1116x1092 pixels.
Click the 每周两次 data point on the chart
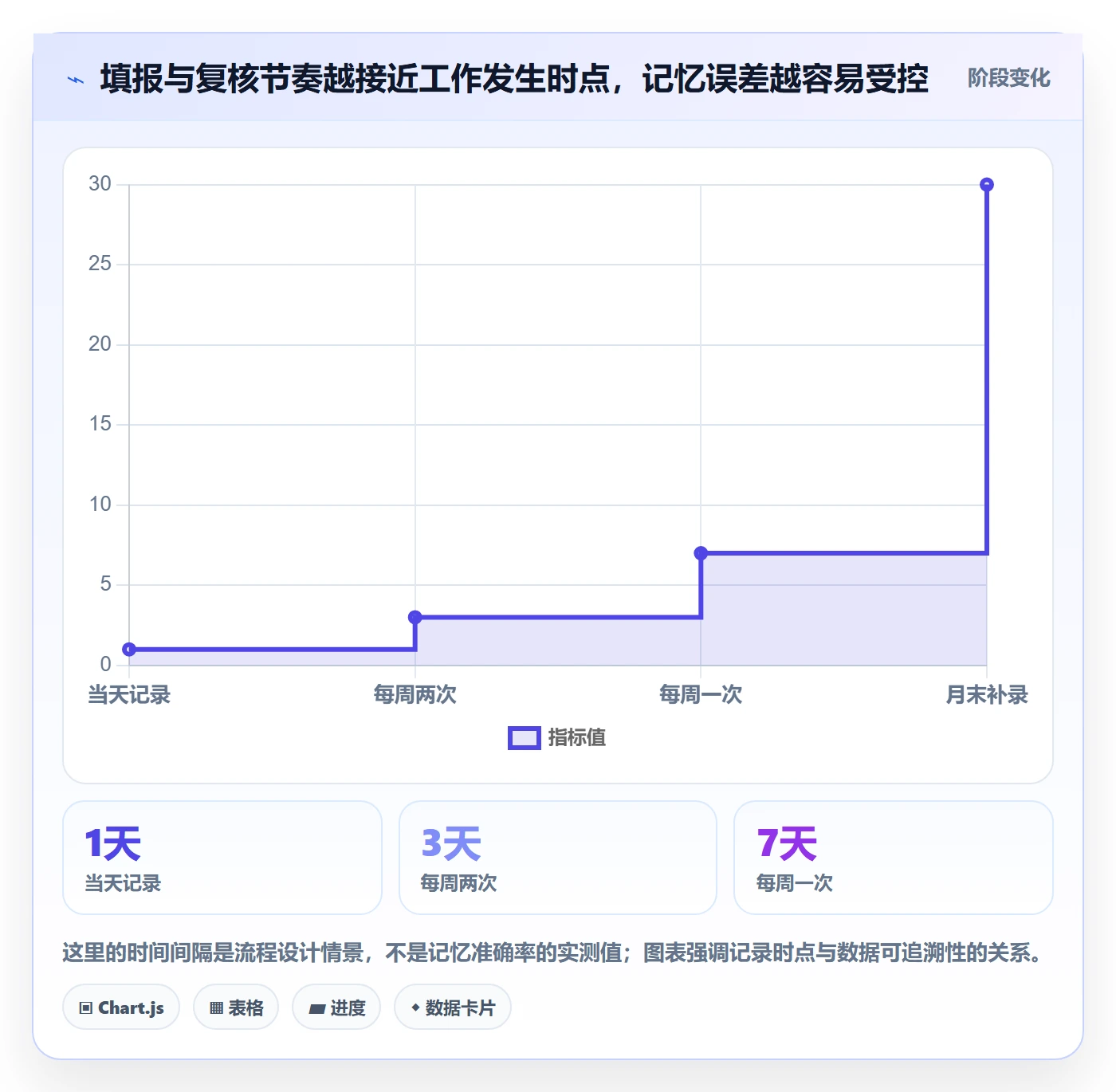point(415,617)
